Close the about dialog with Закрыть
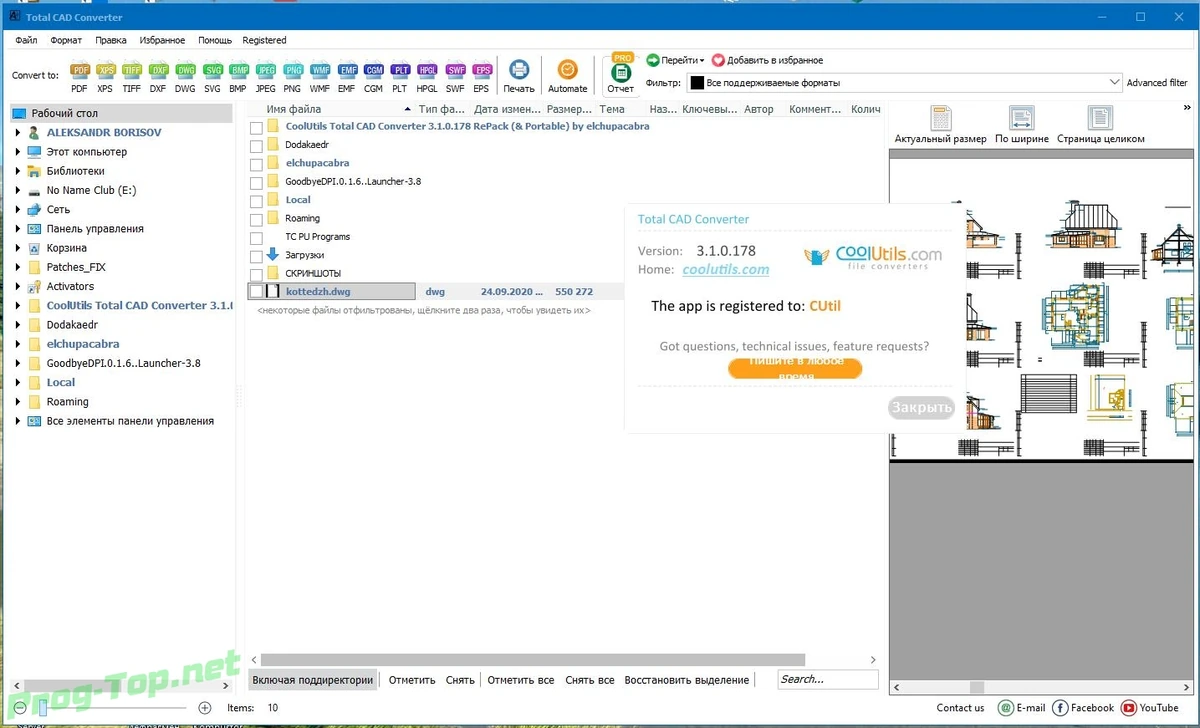The image size is (1200, 728). [x=921, y=408]
